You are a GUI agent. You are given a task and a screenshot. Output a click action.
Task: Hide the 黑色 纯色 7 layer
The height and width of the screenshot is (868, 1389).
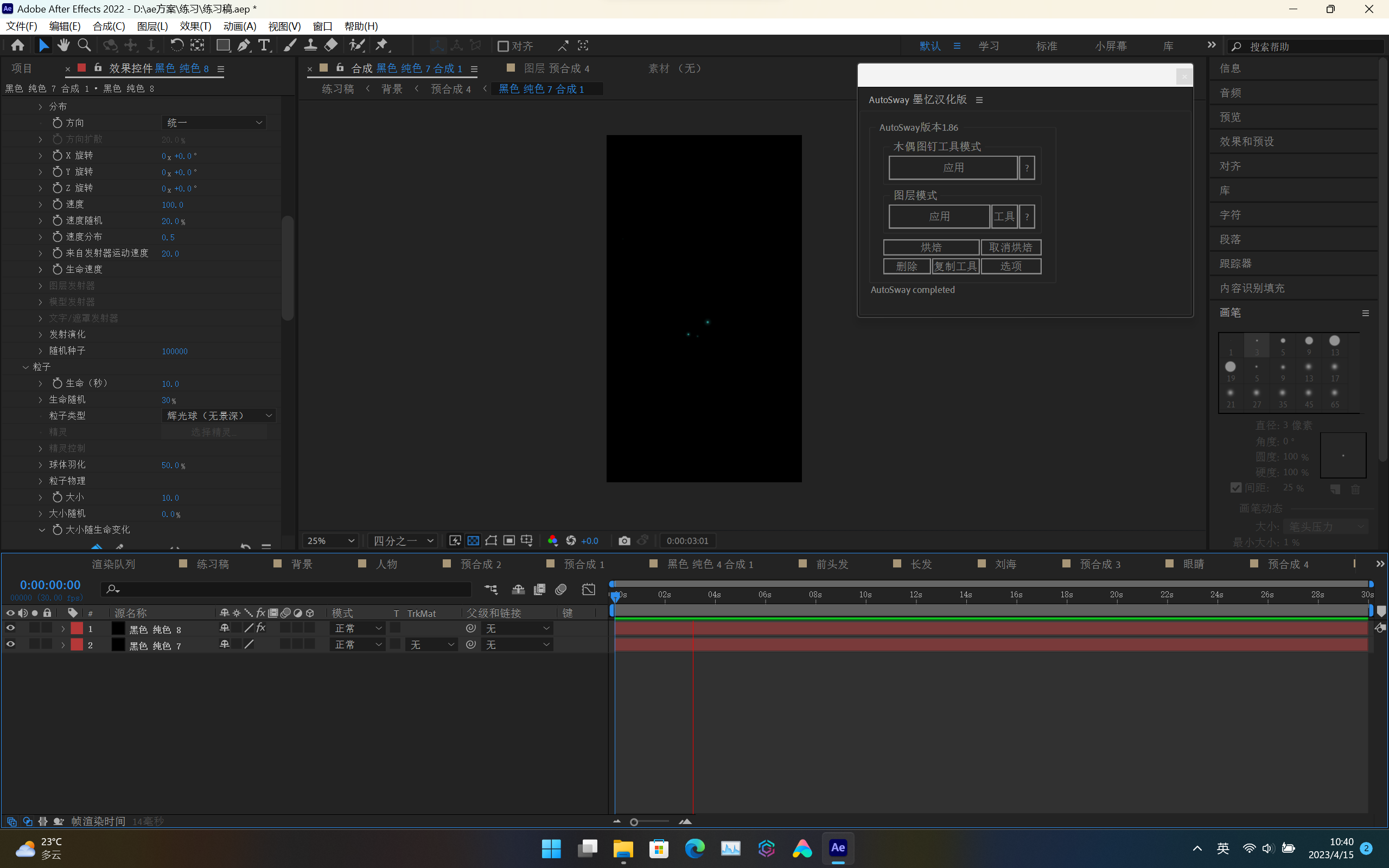[x=10, y=644]
